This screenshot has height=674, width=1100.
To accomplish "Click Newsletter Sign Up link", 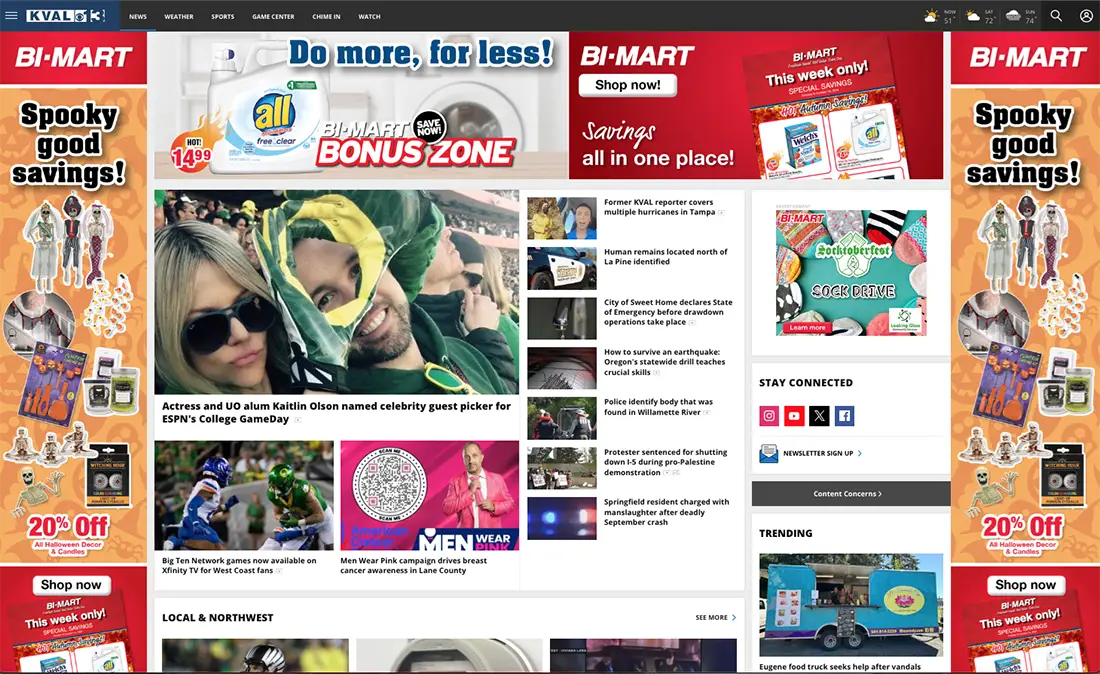I will [818, 454].
